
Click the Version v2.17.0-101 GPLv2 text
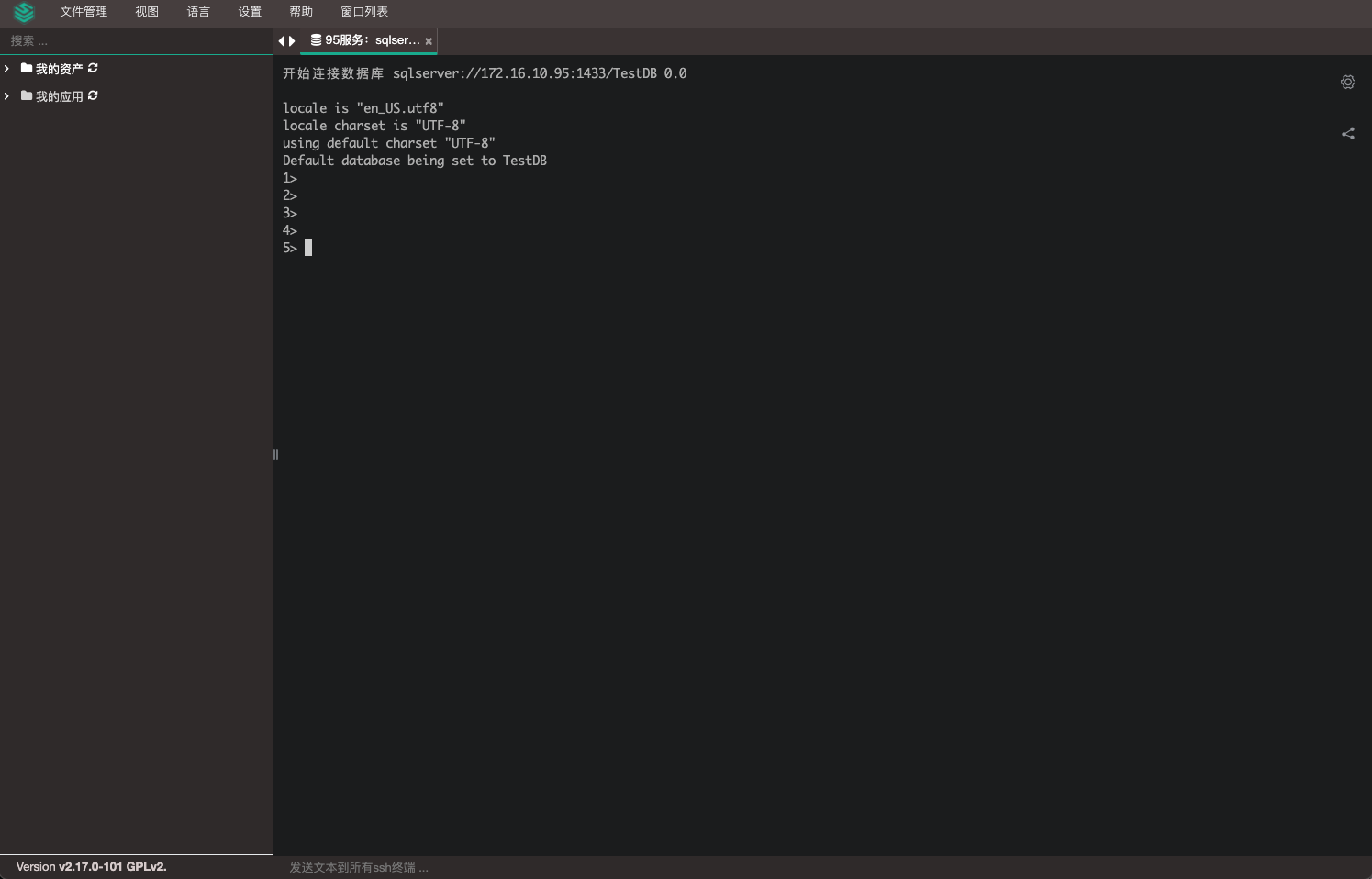pos(92,867)
